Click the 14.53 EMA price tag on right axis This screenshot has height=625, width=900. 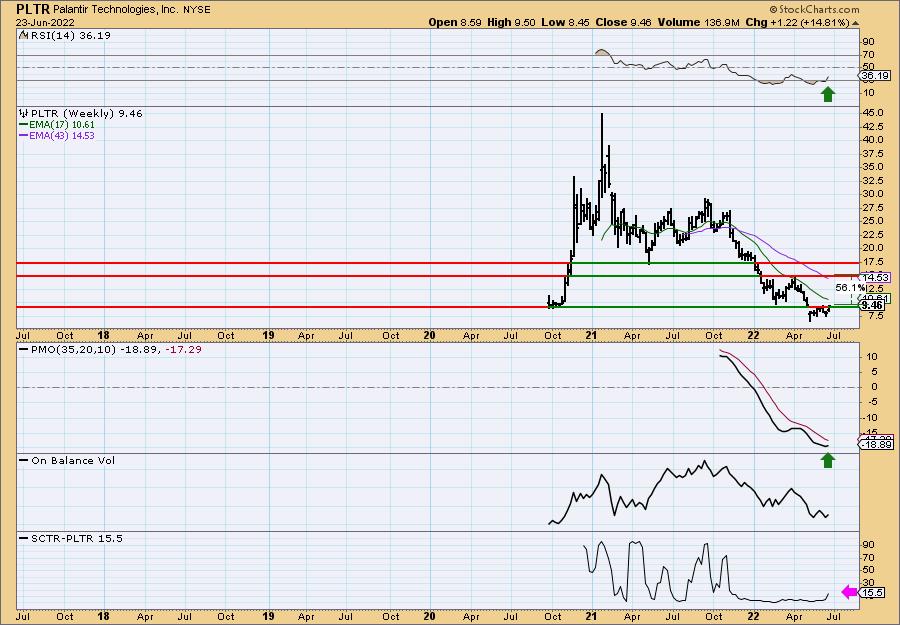click(x=875, y=277)
